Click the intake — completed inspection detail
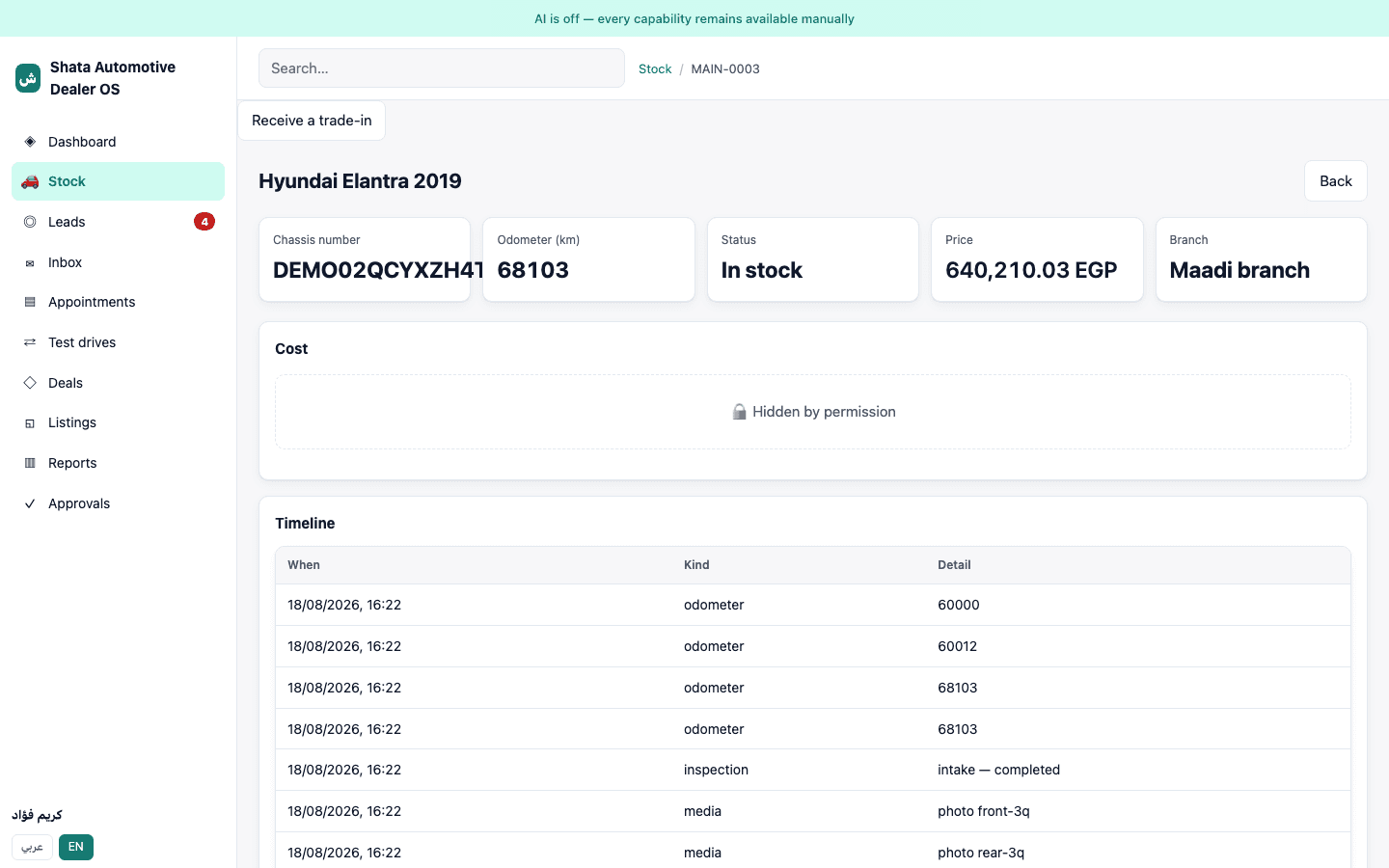 tap(998, 770)
